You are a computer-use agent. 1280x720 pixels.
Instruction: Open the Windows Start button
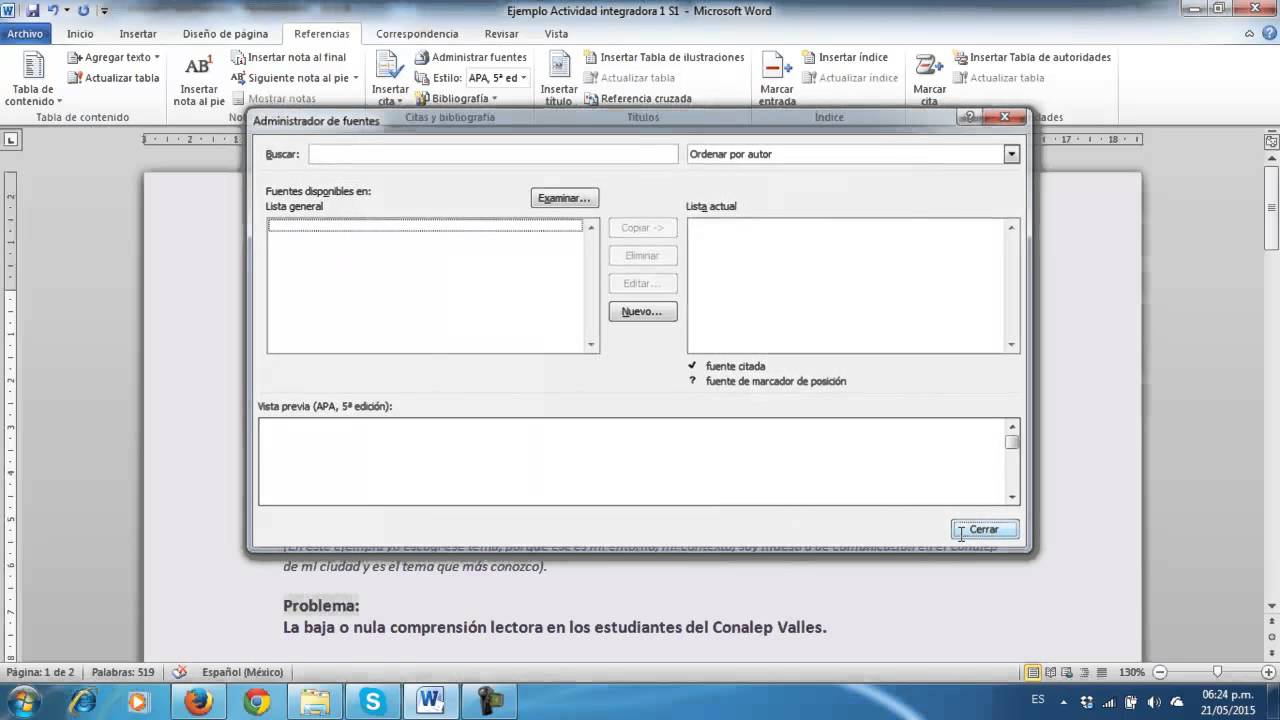tap(23, 701)
